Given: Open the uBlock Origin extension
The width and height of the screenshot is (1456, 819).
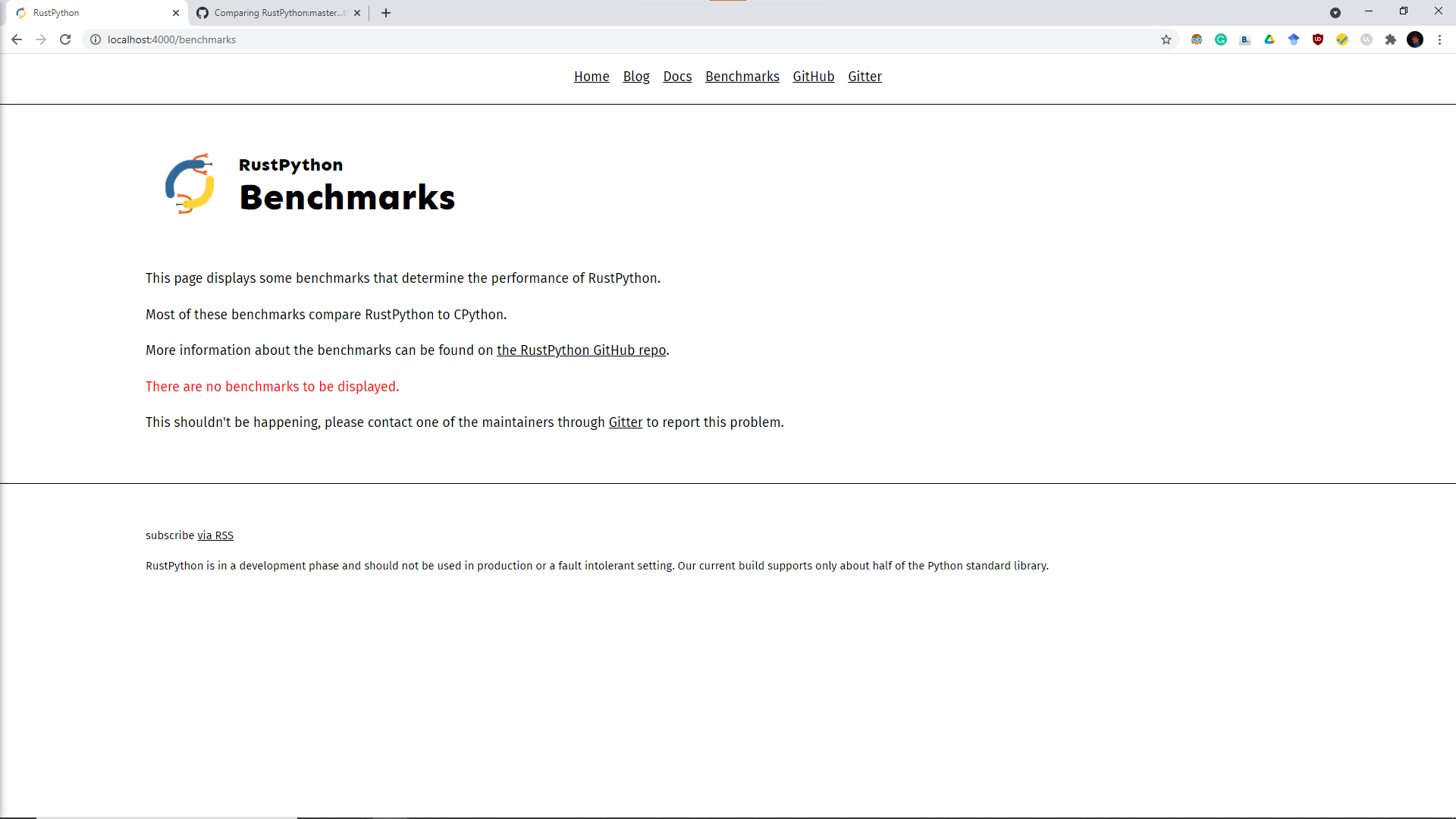Looking at the screenshot, I should [1318, 39].
